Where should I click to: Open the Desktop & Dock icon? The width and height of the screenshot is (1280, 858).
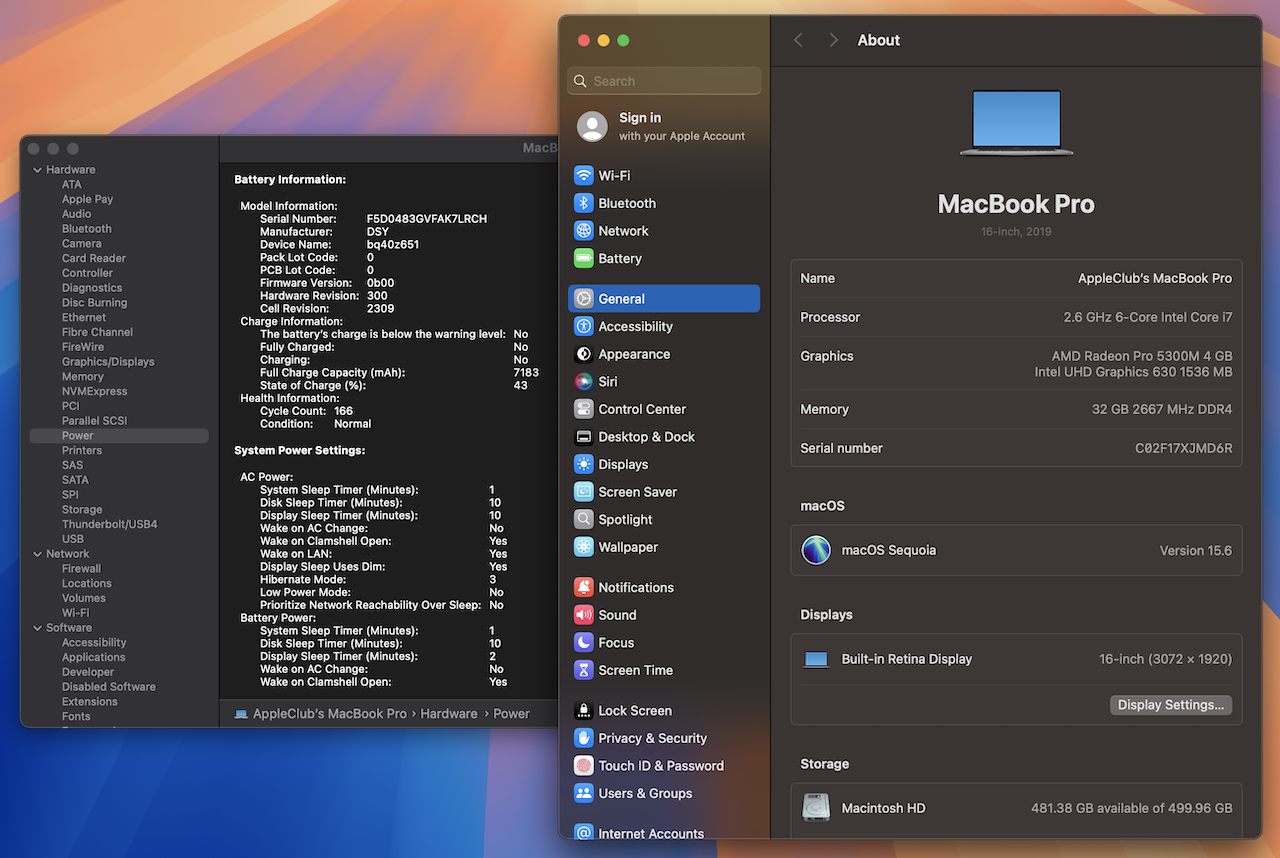(x=584, y=437)
